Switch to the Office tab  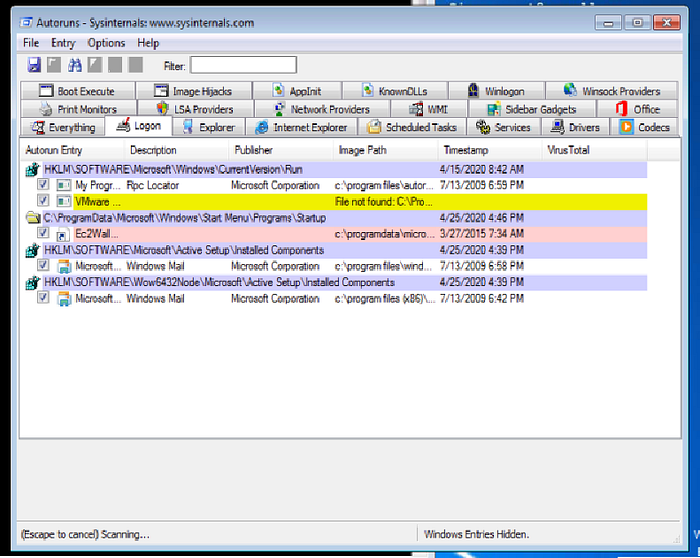click(637, 109)
